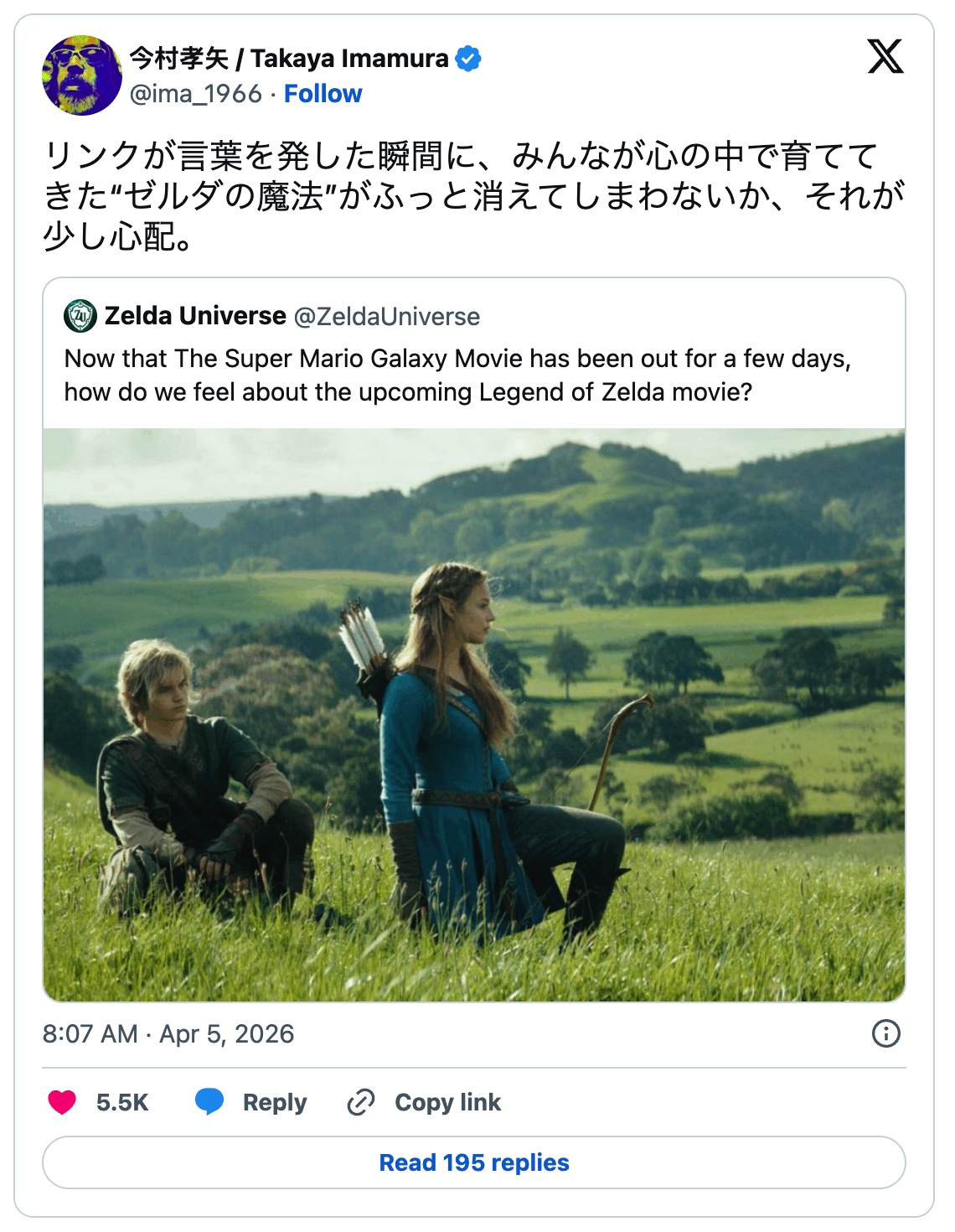This screenshot has height=1232, width=955.
Task: Click the Copy link text
Action: click(447, 1102)
